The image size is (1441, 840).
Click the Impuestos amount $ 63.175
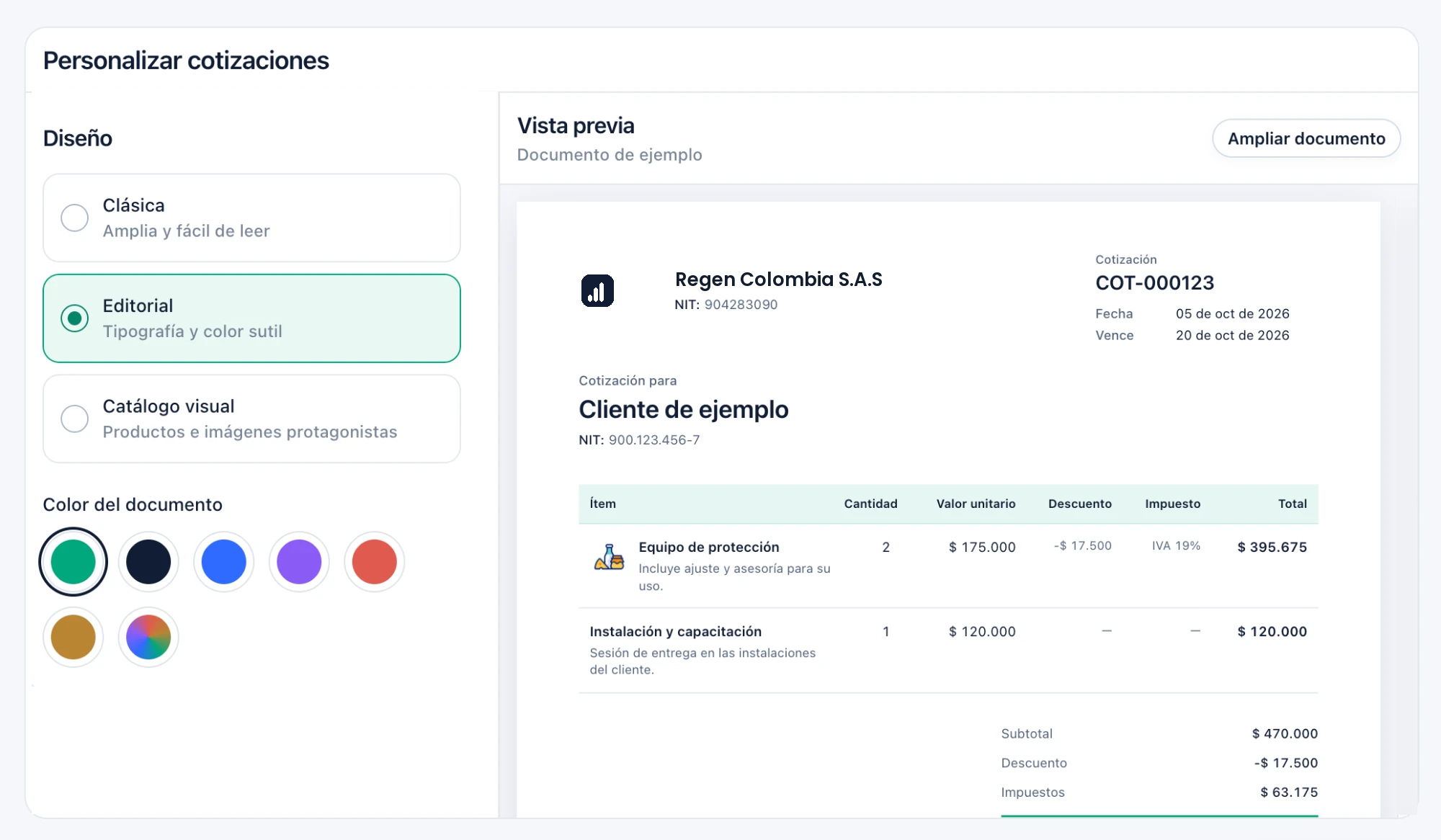(x=1289, y=792)
